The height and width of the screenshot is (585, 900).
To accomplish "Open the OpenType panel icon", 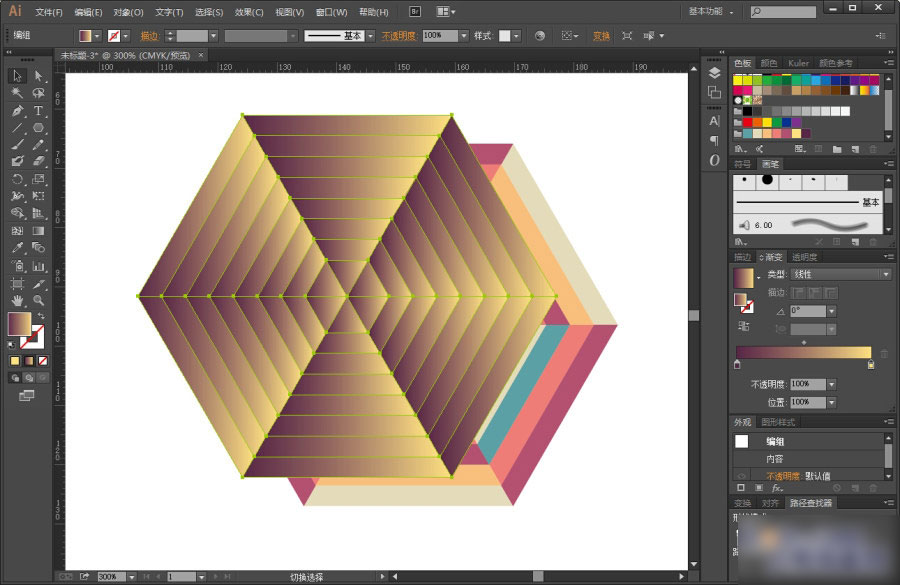I will 714,160.
